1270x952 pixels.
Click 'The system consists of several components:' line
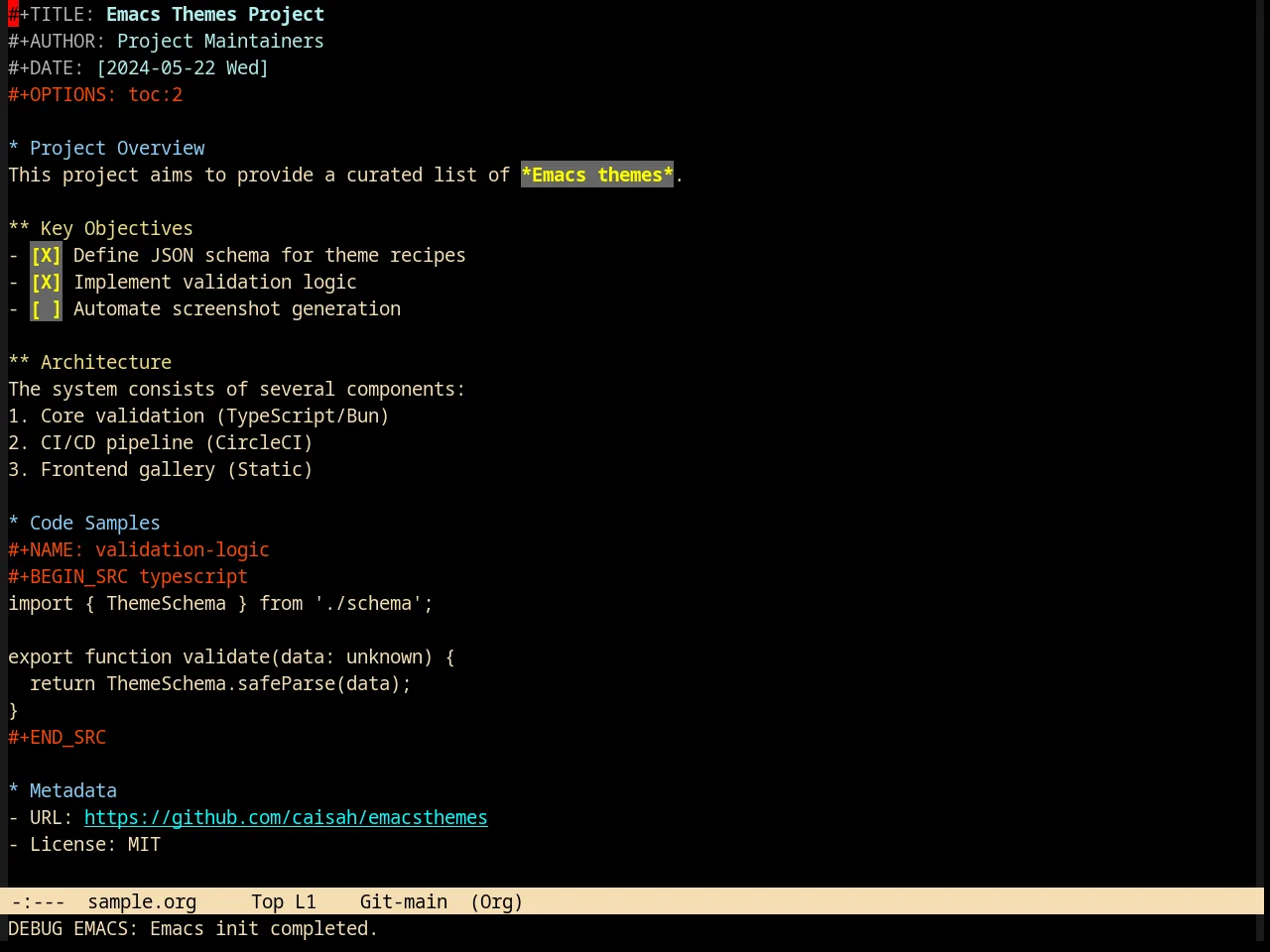[x=237, y=390]
